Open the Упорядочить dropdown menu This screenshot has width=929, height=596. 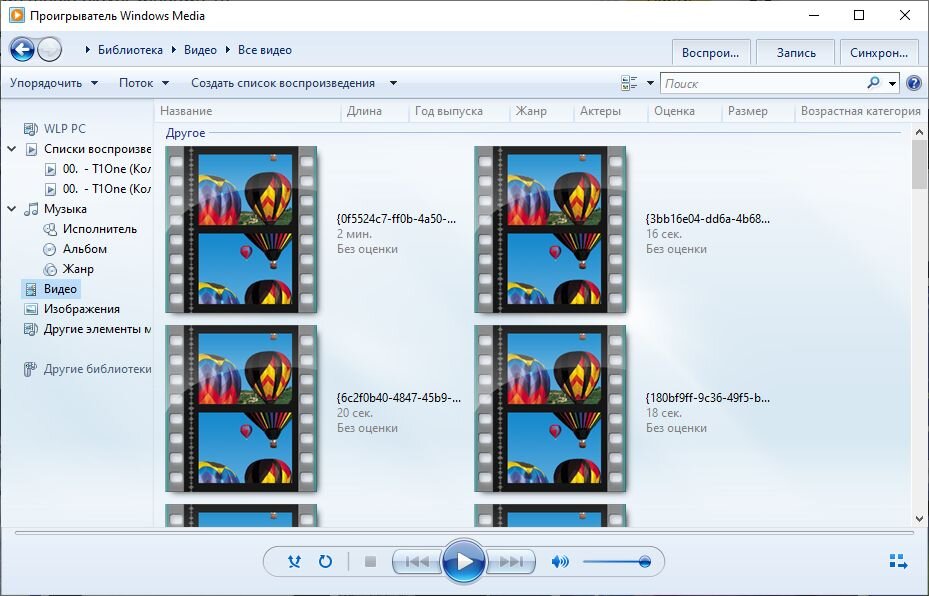pos(53,83)
